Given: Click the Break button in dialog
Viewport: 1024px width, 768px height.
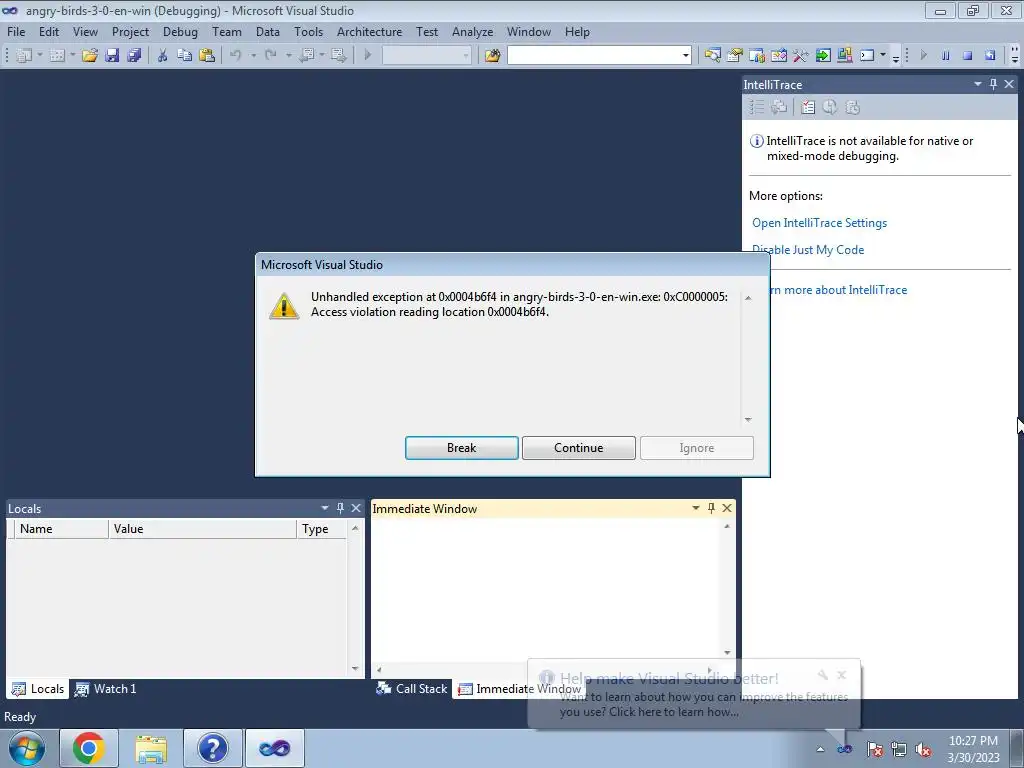Looking at the screenshot, I should [462, 448].
